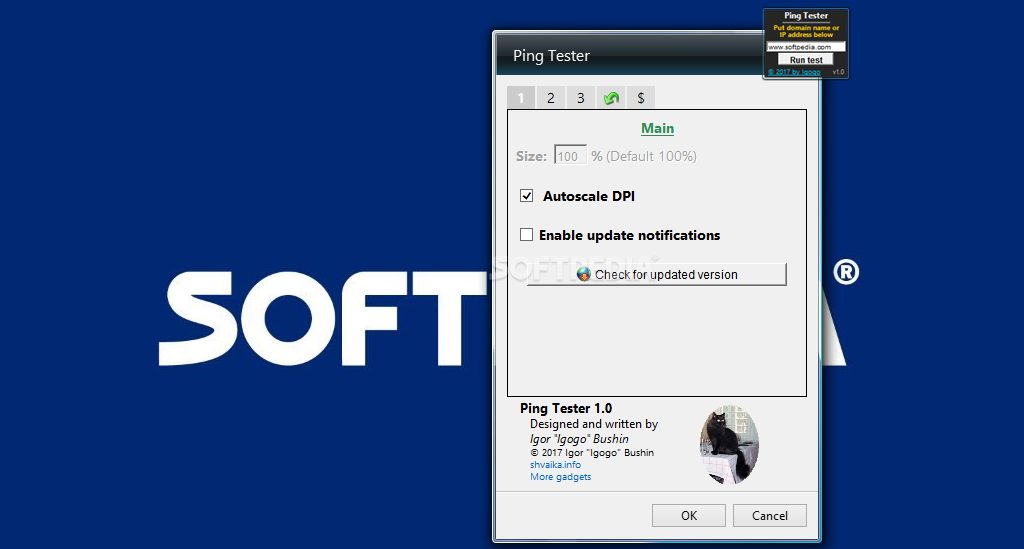Open settings tab 2
This screenshot has height=549, width=1024.
(x=551, y=98)
